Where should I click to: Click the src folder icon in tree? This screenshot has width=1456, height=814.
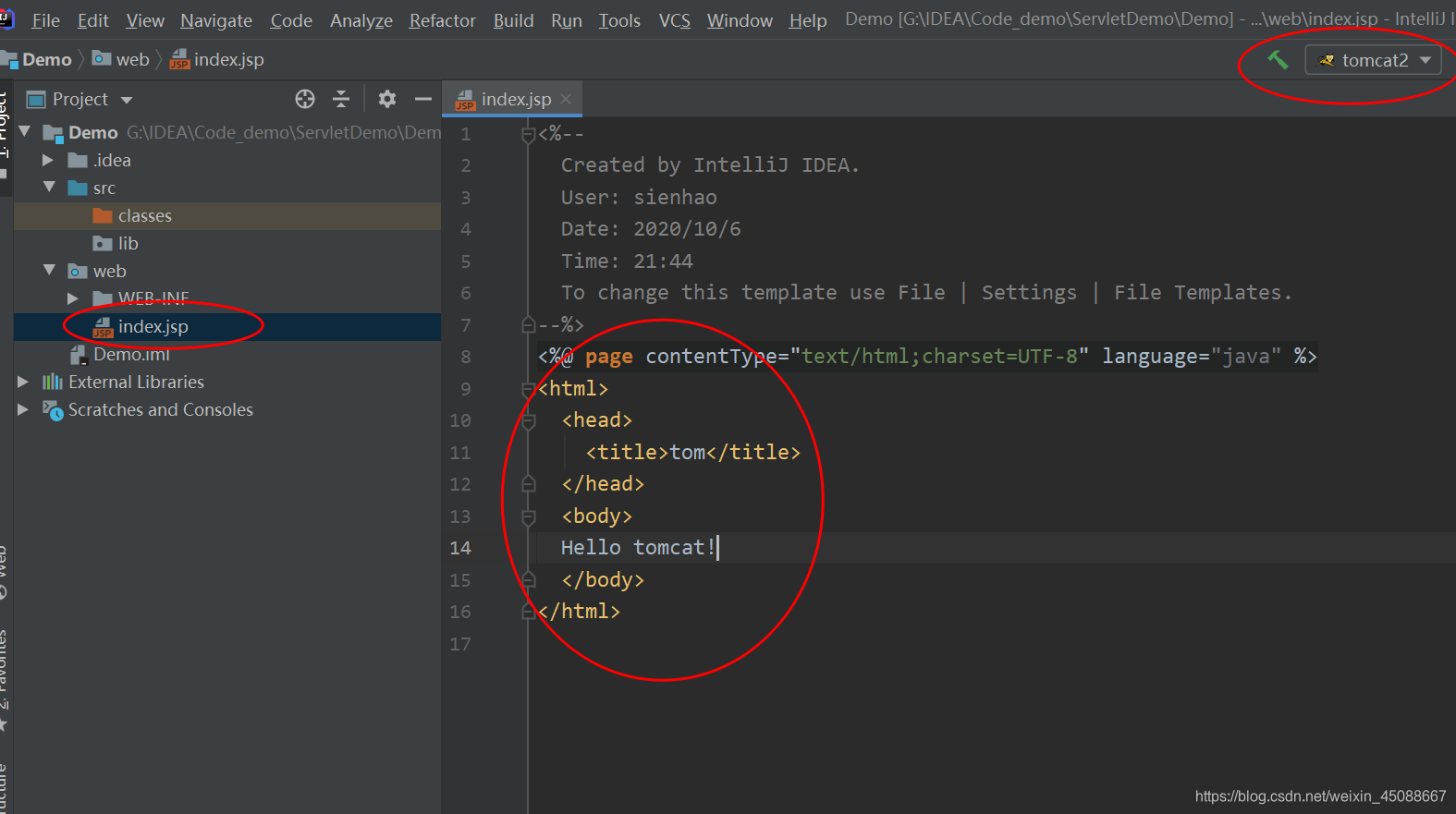pyautogui.click(x=78, y=188)
